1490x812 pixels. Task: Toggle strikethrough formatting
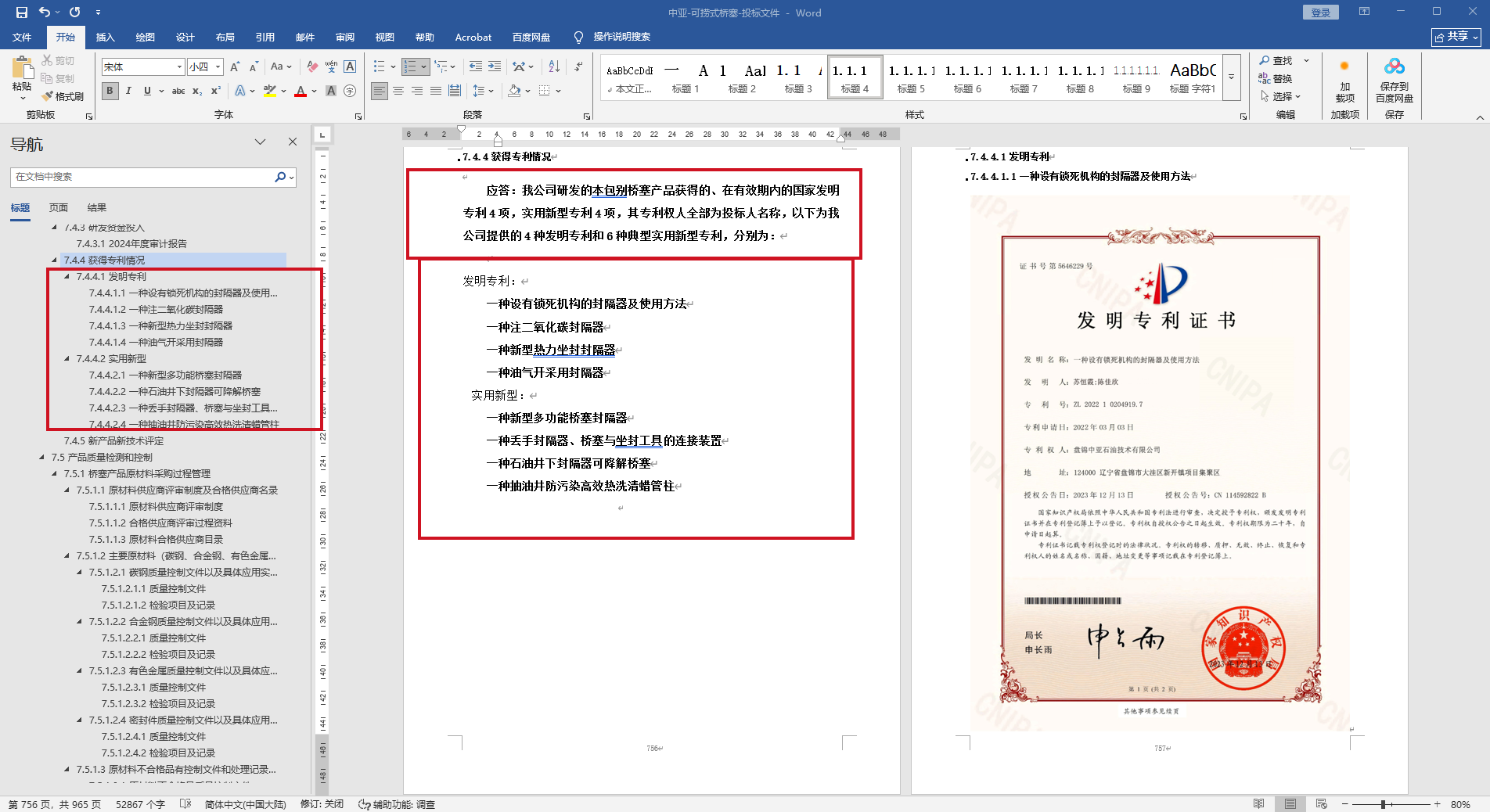pyautogui.click(x=178, y=91)
